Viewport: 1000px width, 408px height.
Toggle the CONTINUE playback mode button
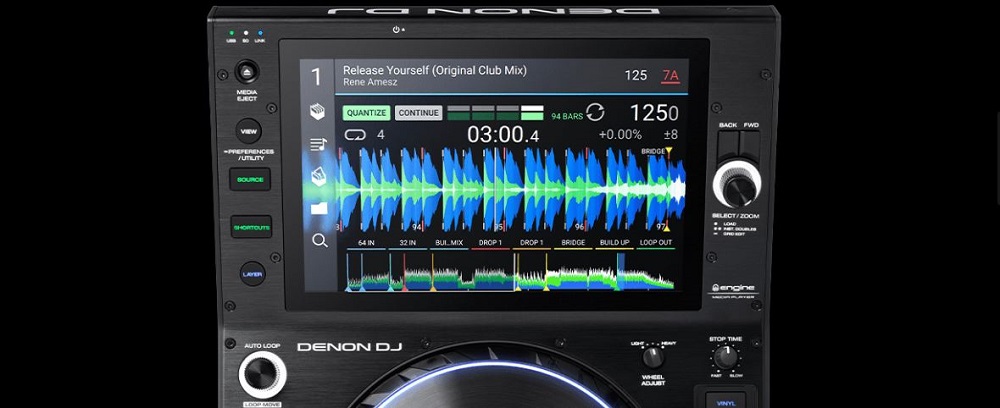[419, 113]
